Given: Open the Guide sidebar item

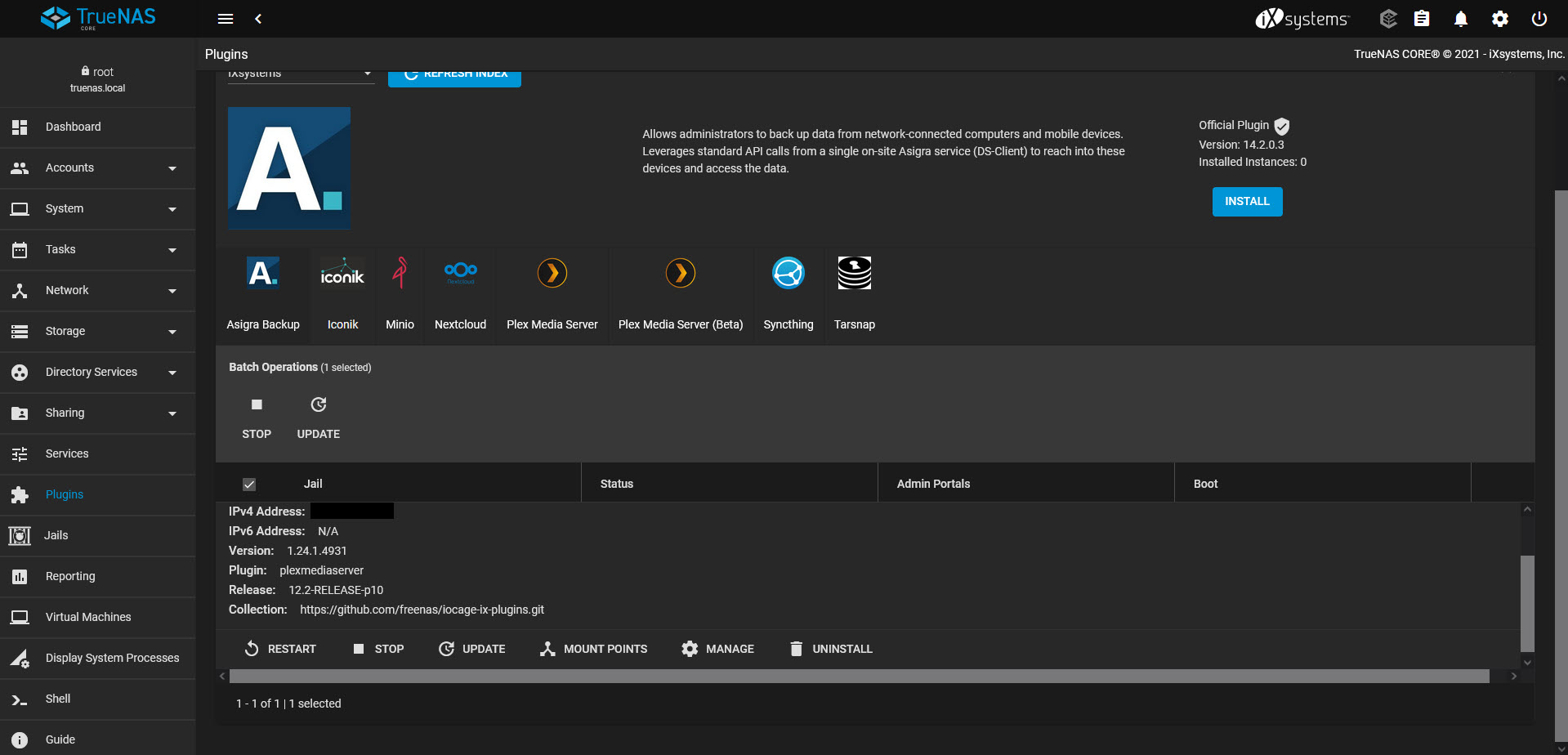Looking at the screenshot, I should (98, 739).
